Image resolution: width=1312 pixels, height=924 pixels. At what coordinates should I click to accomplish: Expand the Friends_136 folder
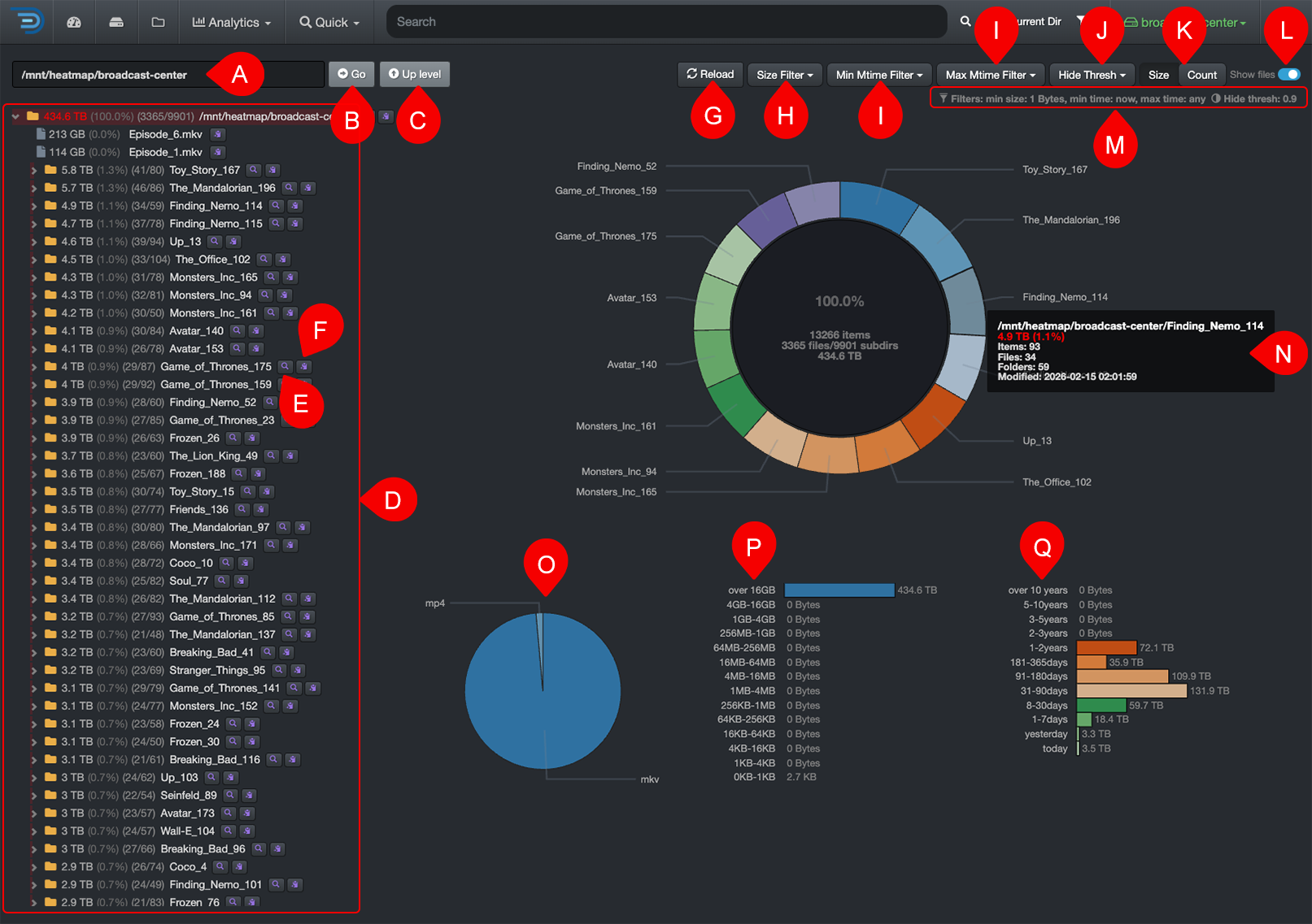(33, 509)
